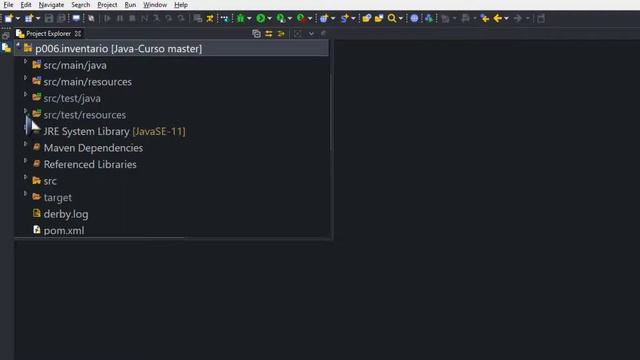Expand the Maven Dependencies node
640x360 pixels.
click(25, 144)
